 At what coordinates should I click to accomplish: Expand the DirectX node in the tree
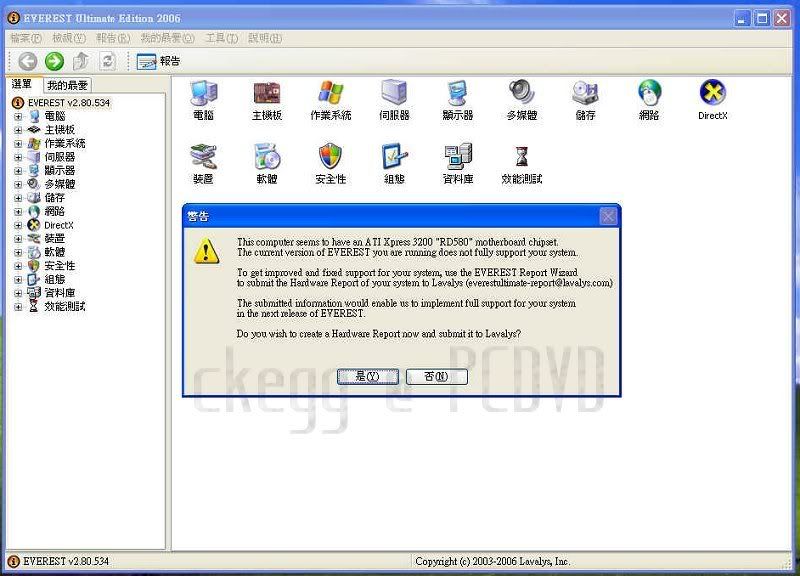(18, 225)
